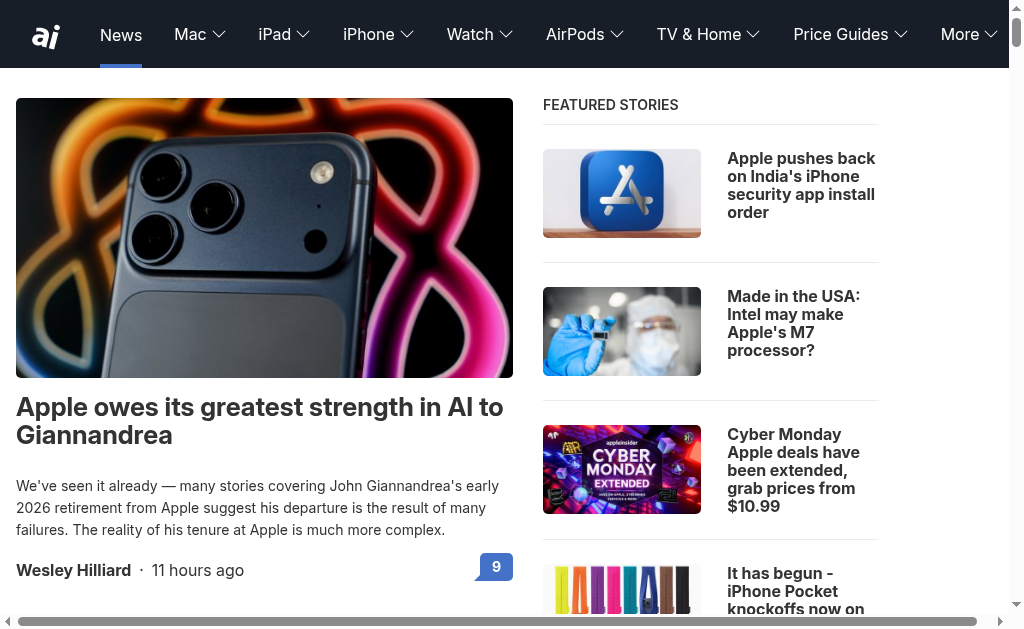
Task: Click the horizontal scrollbar at the bottom
Action: coord(497,621)
